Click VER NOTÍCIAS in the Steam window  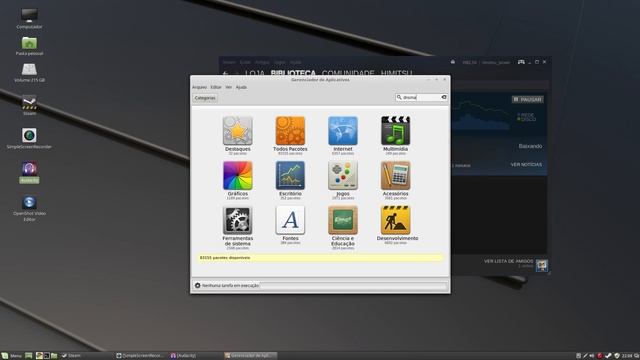tap(526, 164)
